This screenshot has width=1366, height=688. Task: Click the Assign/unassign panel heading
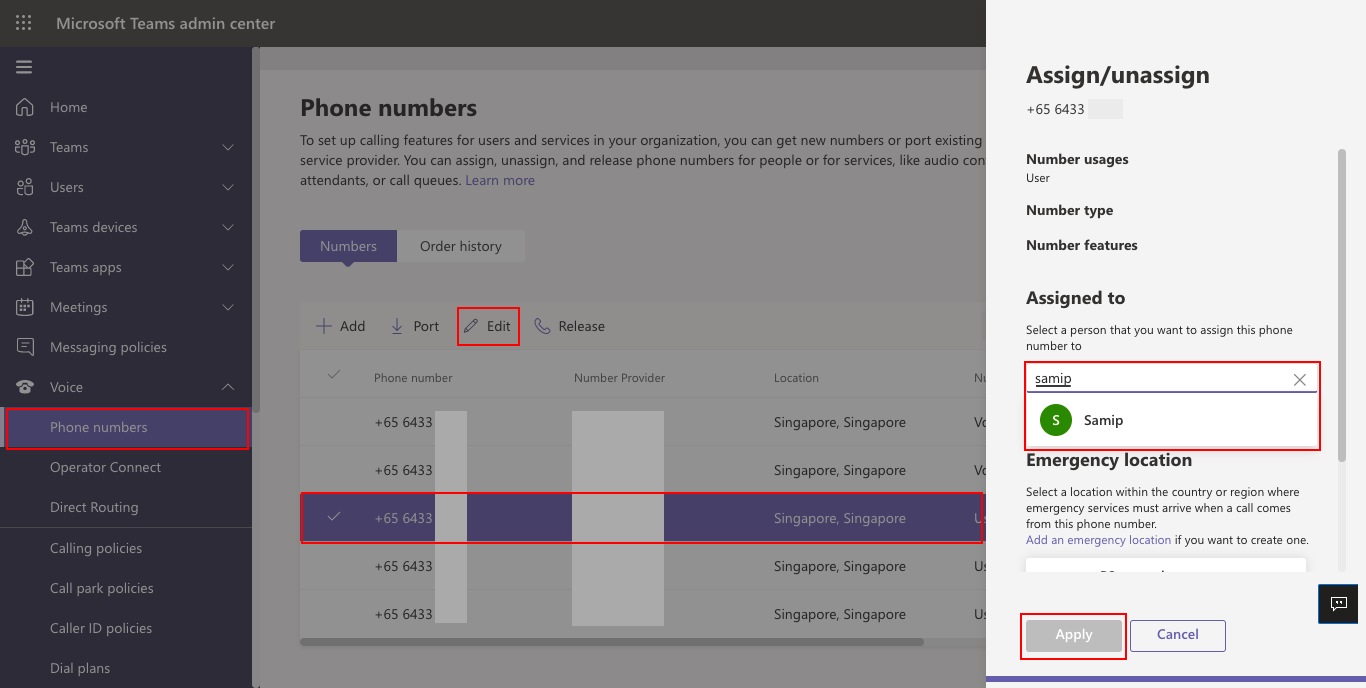pos(1118,75)
